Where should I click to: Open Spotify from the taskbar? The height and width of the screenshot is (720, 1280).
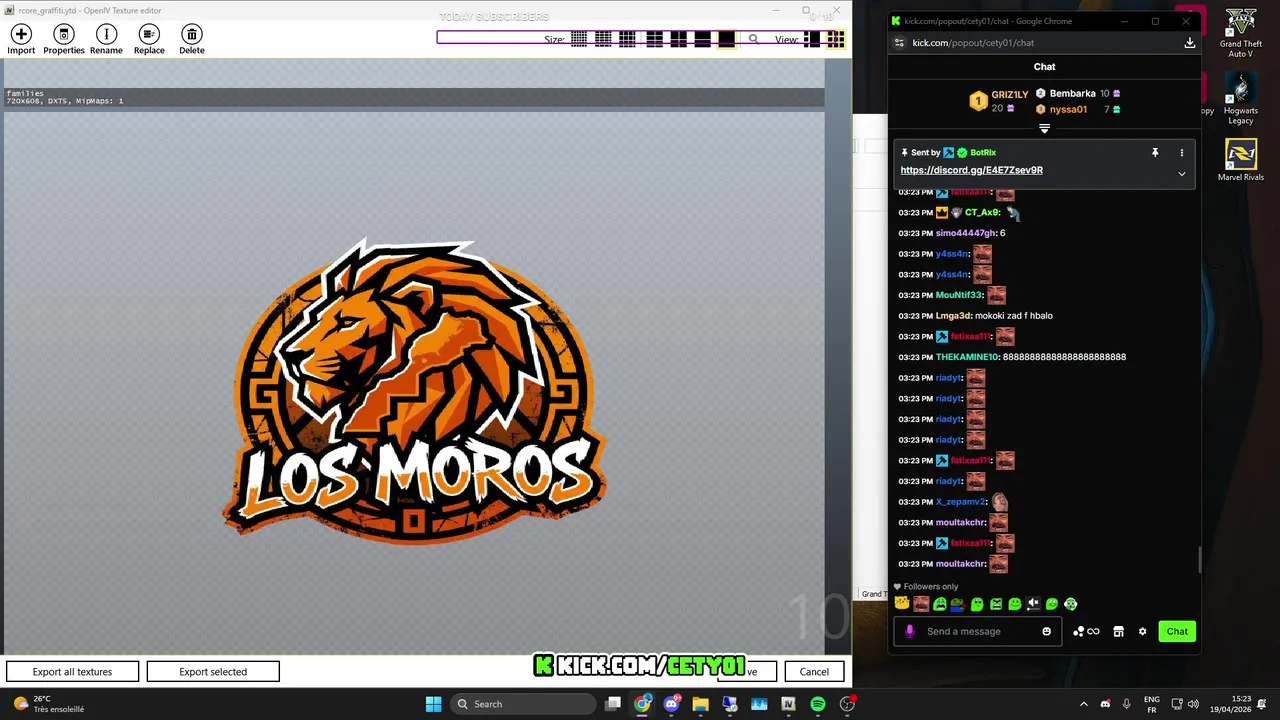click(818, 704)
